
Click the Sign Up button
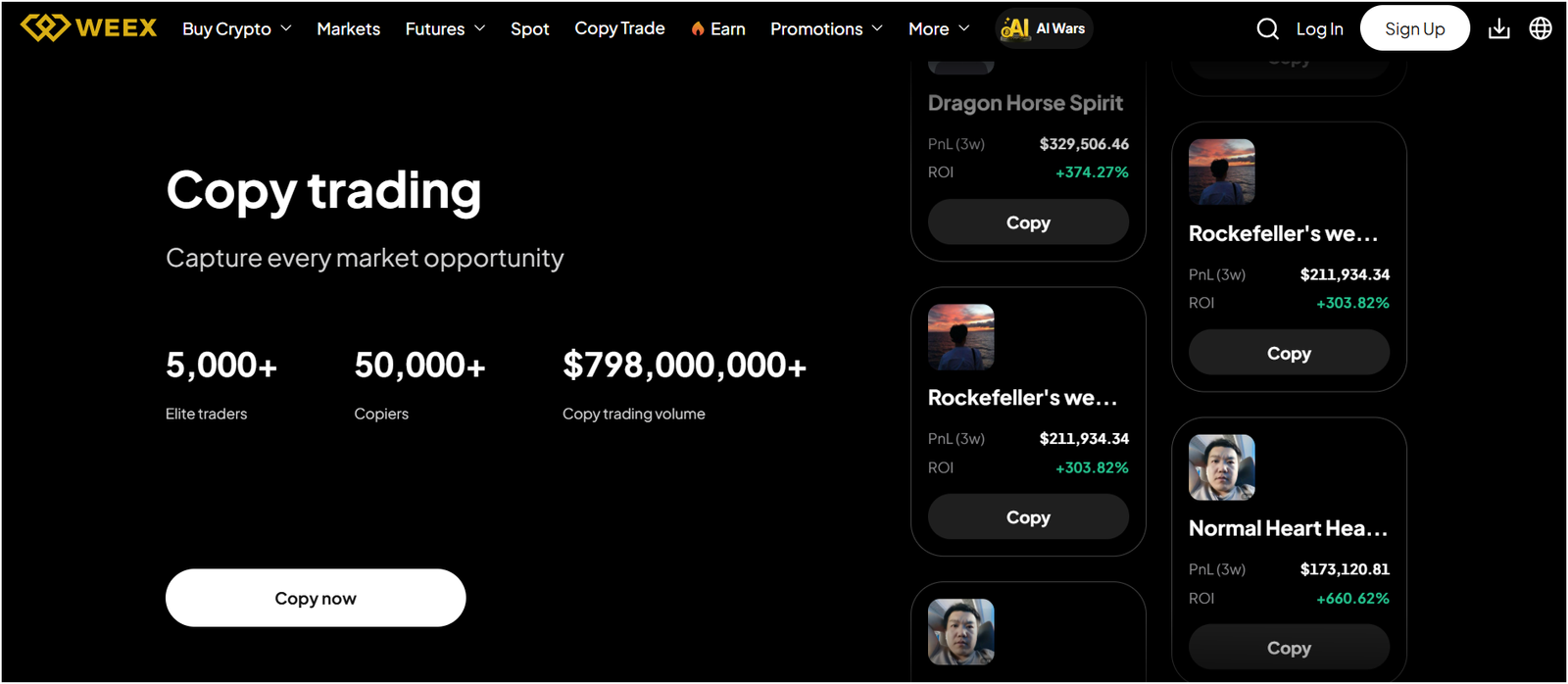[x=1414, y=28]
